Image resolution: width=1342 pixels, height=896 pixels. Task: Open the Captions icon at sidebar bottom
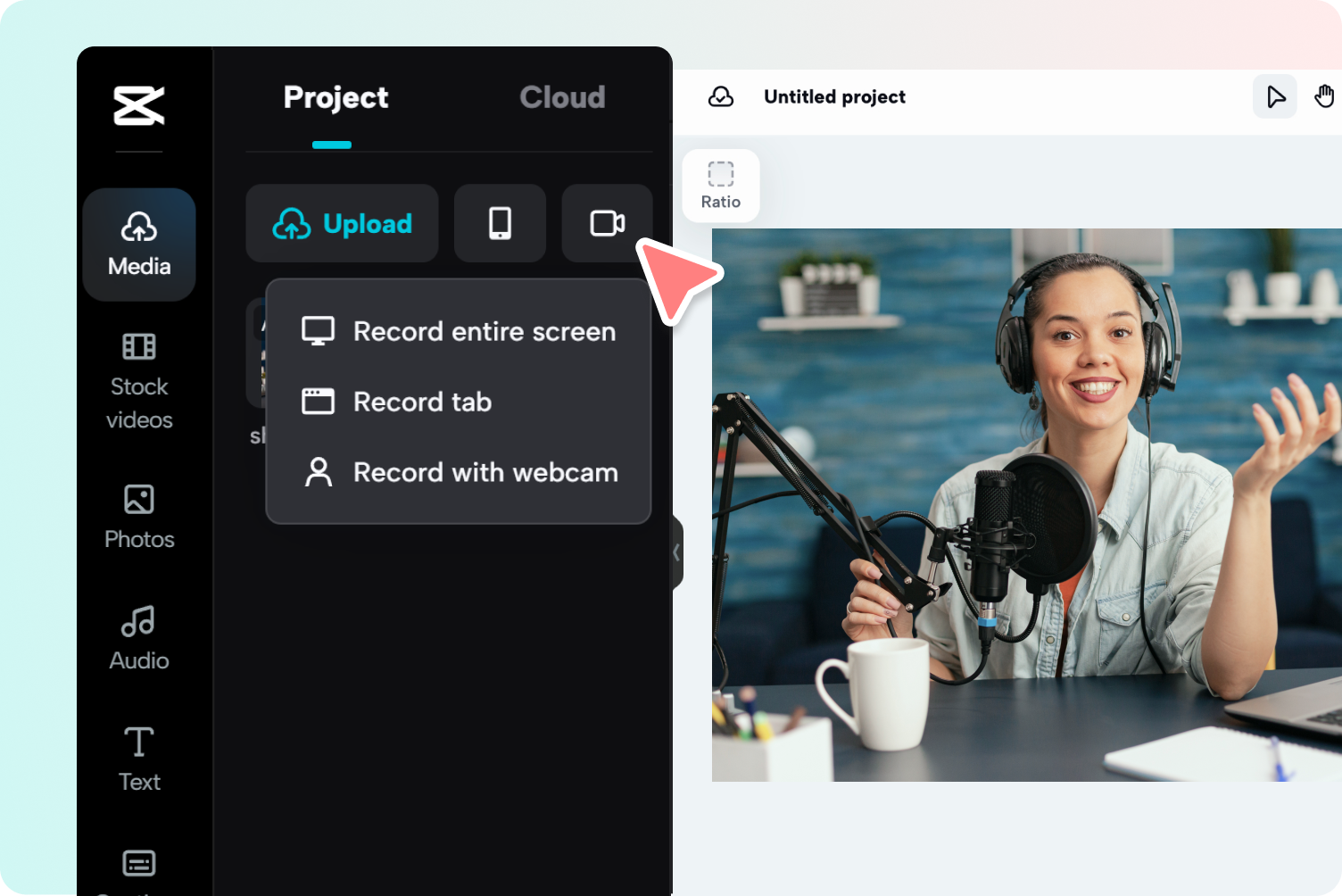(139, 864)
